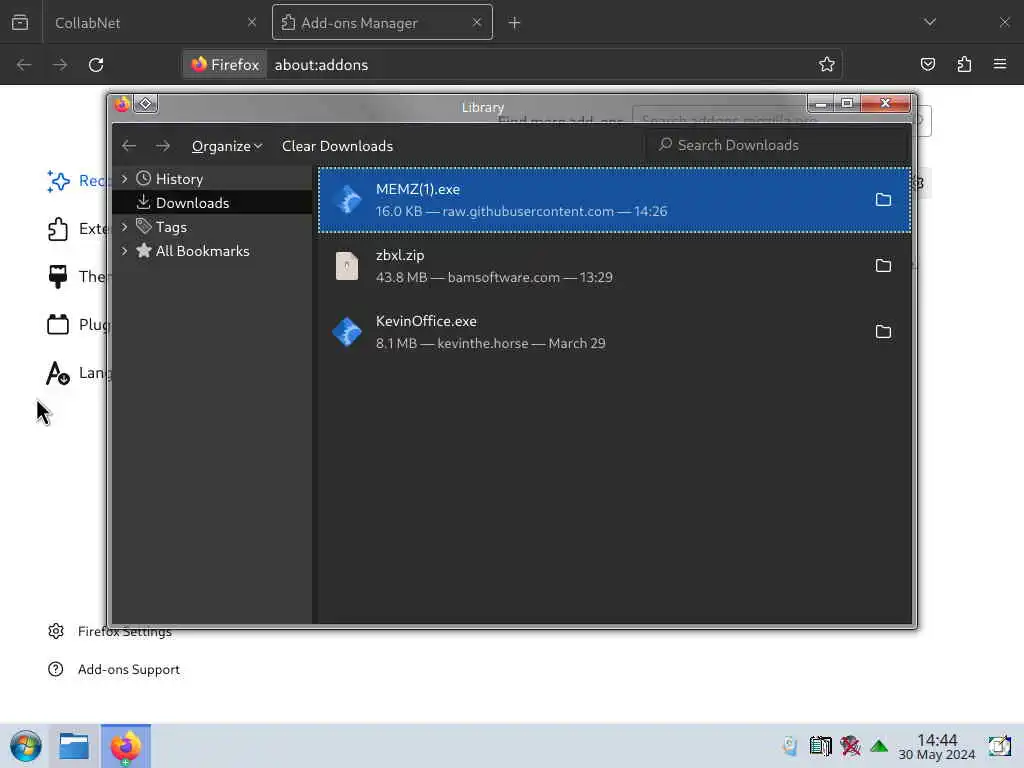The width and height of the screenshot is (1024, 768).
Task: Open Firefox View from the tab bar
Action: tap(20, 22)
